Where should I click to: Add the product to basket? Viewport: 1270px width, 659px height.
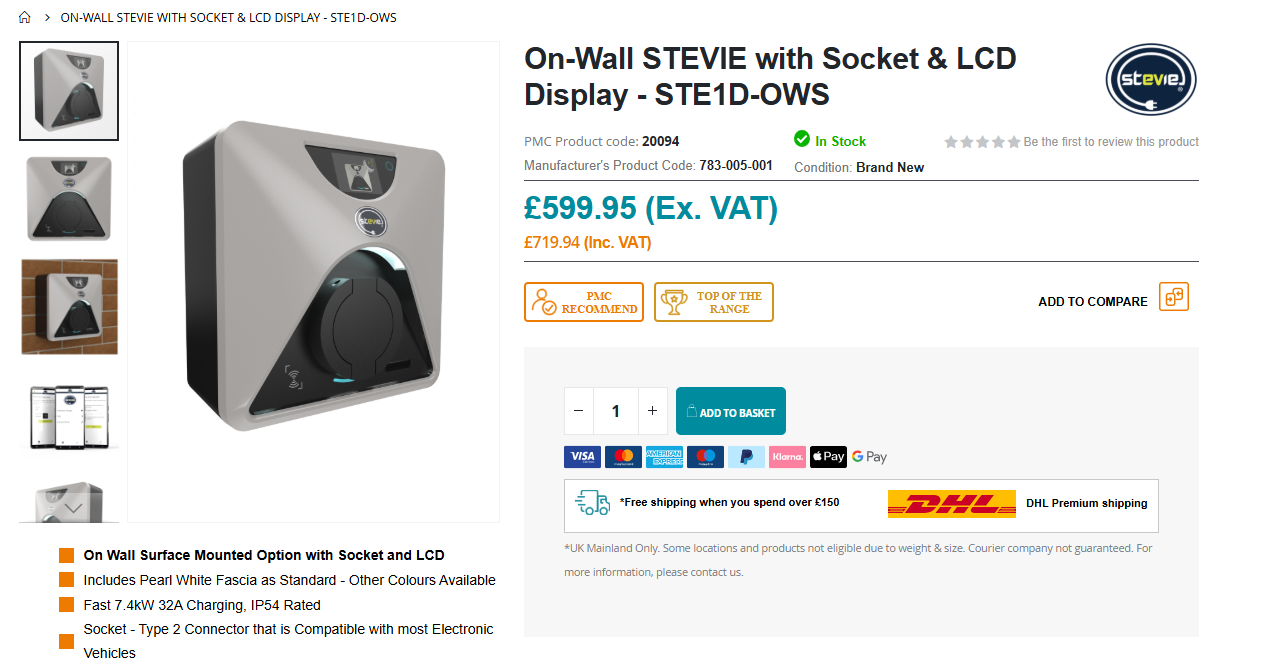[730, 411]
